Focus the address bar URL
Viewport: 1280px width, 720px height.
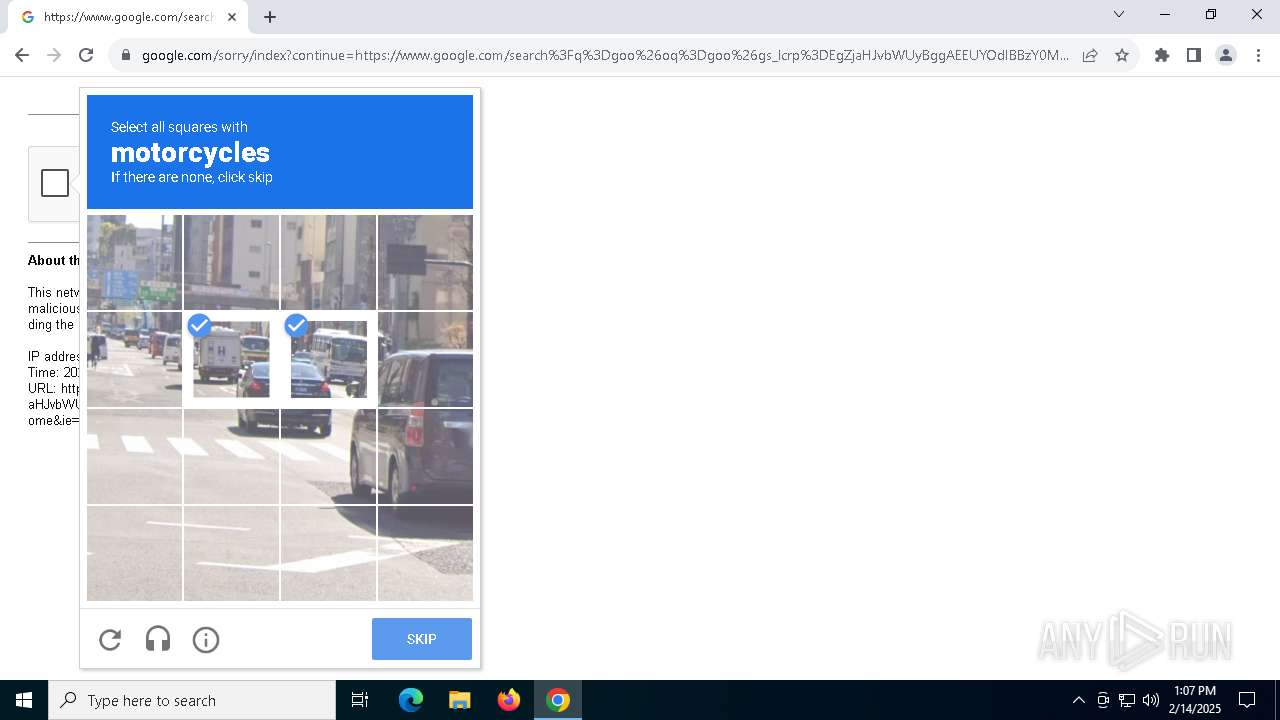(x=605, y=55)
